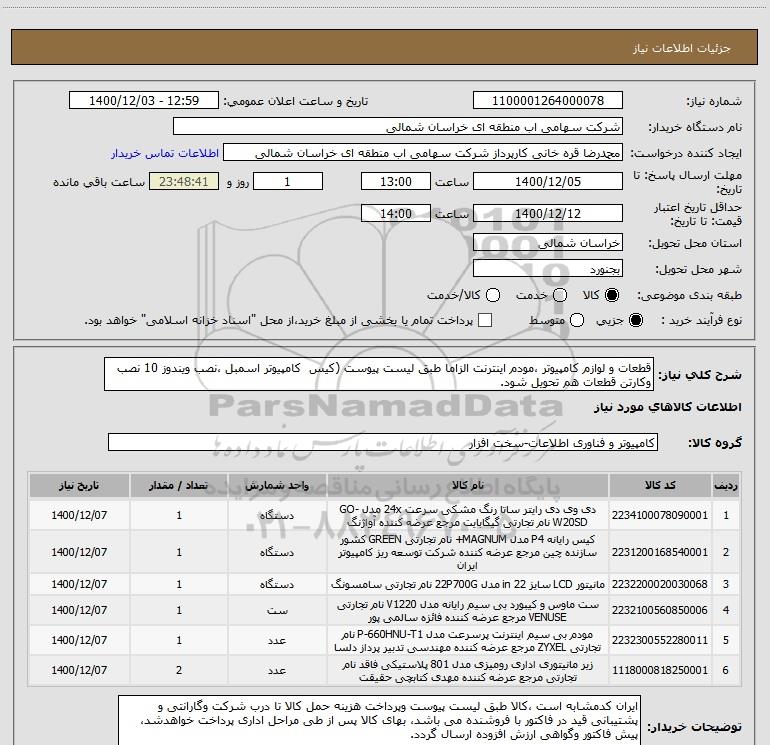Click item code 2232300552280011
Viewport: 770px width, 745px height.
pos(660,640)
